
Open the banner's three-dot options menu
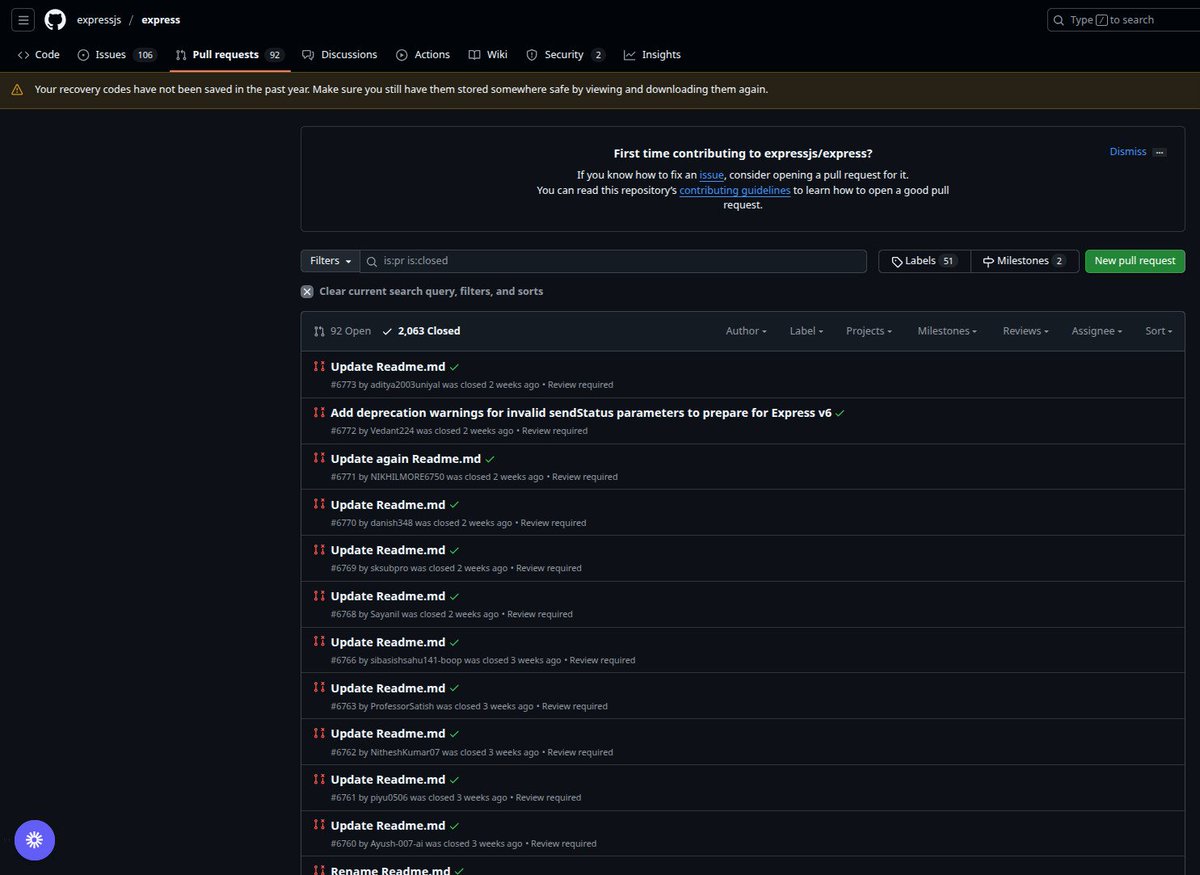click(1159, 152)
